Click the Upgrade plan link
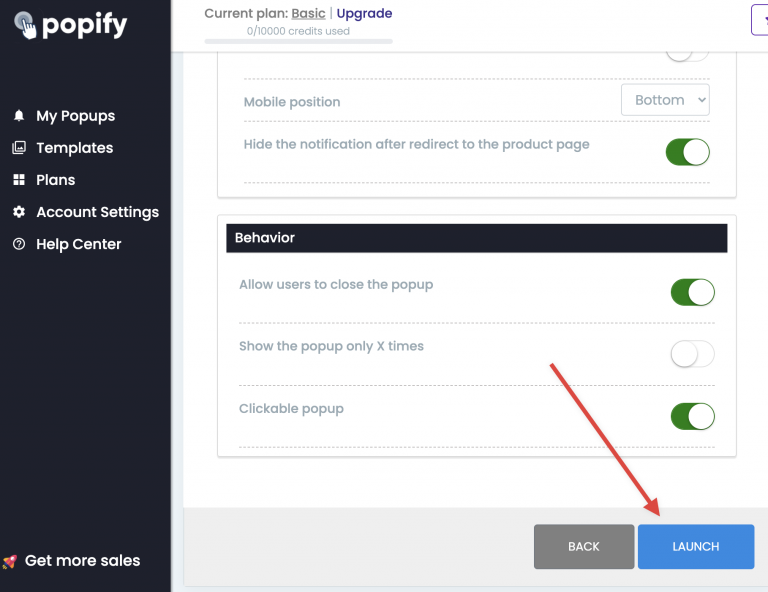 [x=364, y=13]
